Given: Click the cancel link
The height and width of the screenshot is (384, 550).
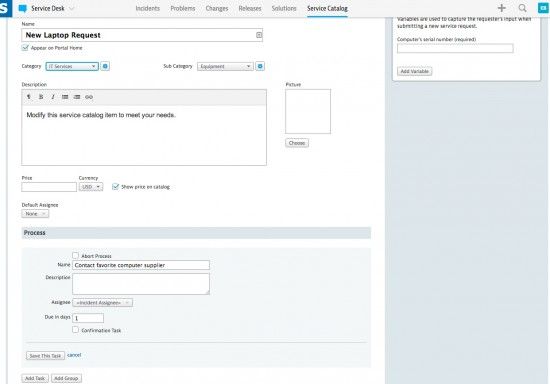Looking at the screenshot, I should pyautogui.click(x=74, y=355).
